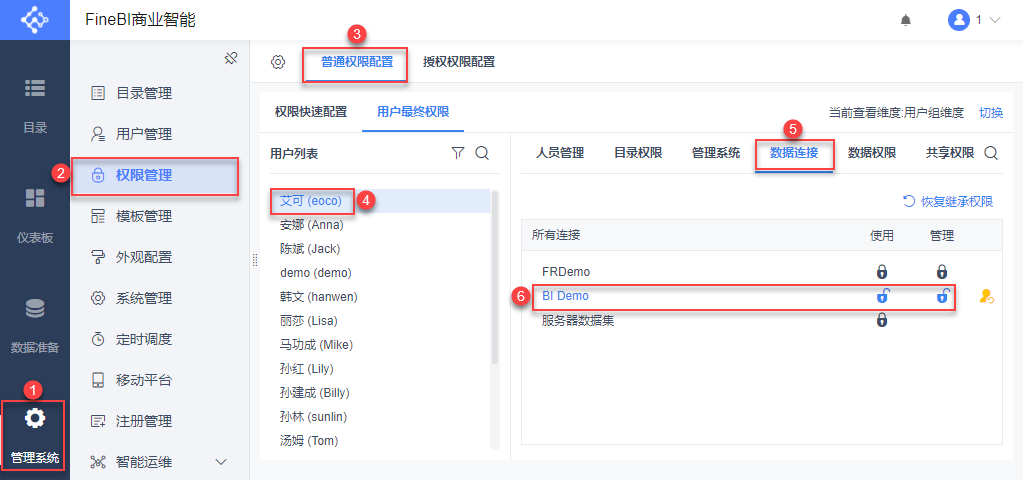The image size is (1023, 480).
Task: Click the search icon beside 共享权限 tab
Action: [991, 153]
